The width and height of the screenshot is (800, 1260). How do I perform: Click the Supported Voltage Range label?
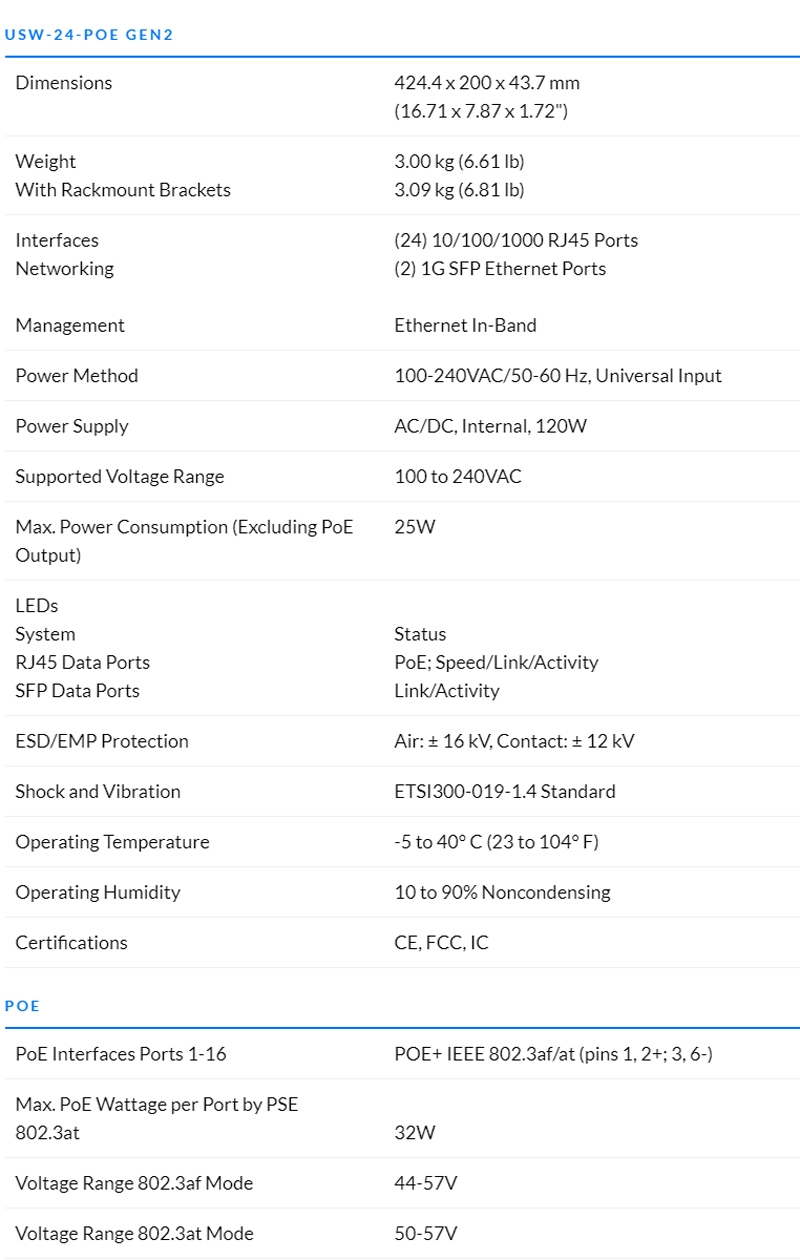tap(120, 477)
